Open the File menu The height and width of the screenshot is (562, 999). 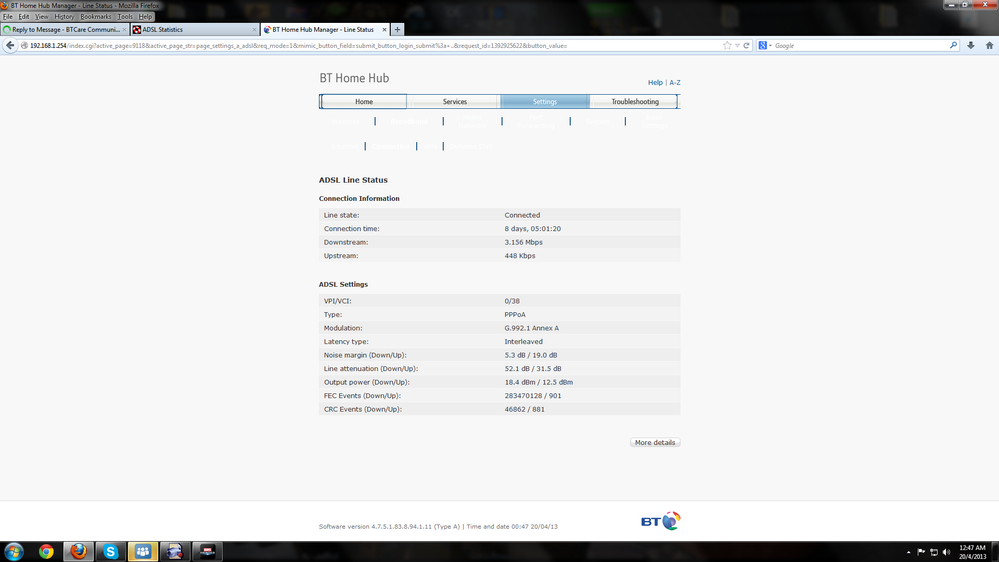(8, 17)
